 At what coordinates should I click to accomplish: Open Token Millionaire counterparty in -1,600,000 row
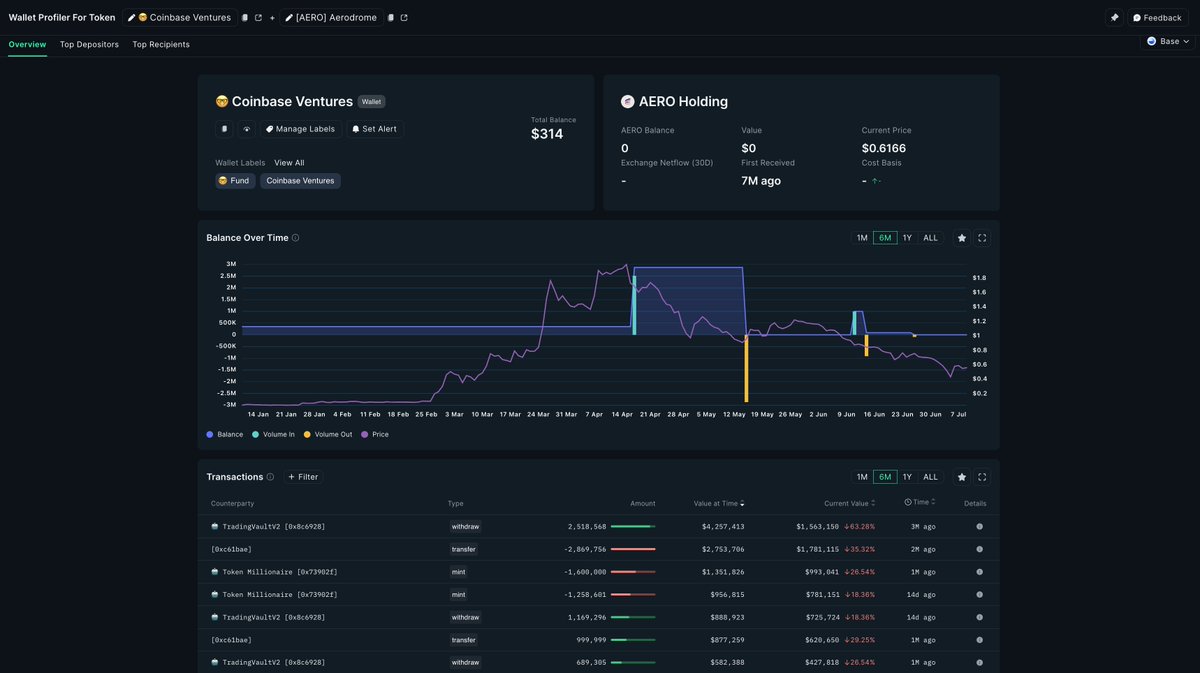274,572
